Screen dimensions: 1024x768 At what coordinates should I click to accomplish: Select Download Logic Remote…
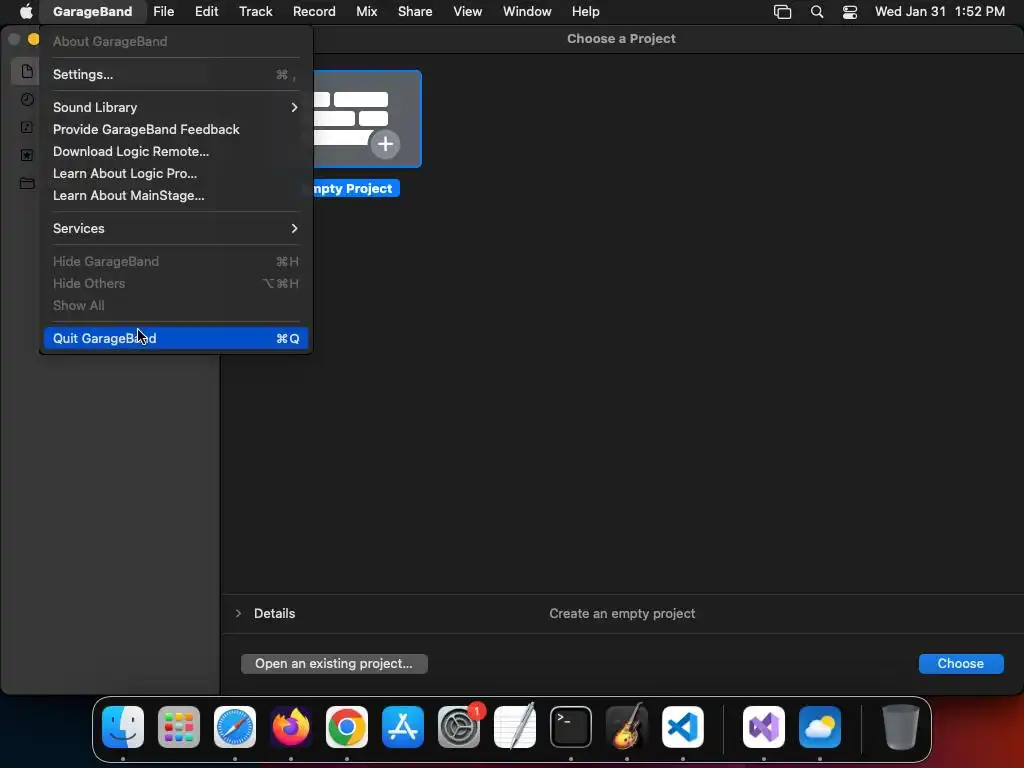(176, 152)
